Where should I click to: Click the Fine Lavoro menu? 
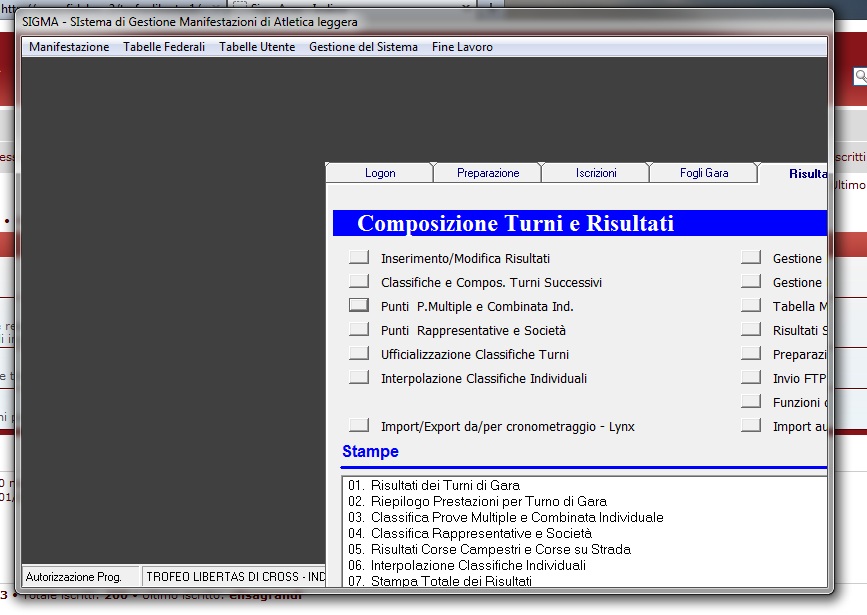click(462, 47)
